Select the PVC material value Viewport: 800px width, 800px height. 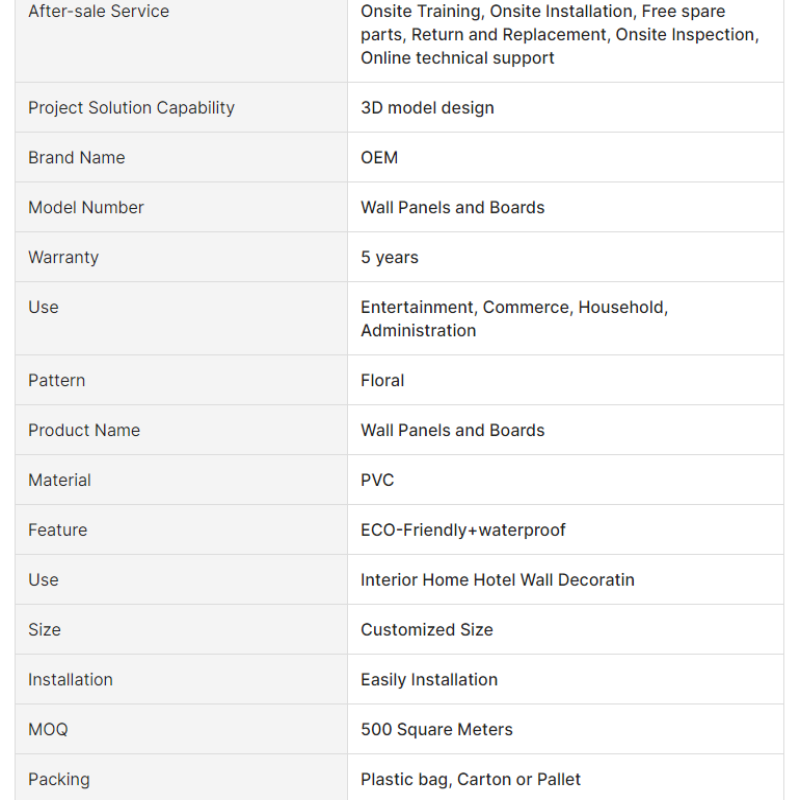[377, 480]
